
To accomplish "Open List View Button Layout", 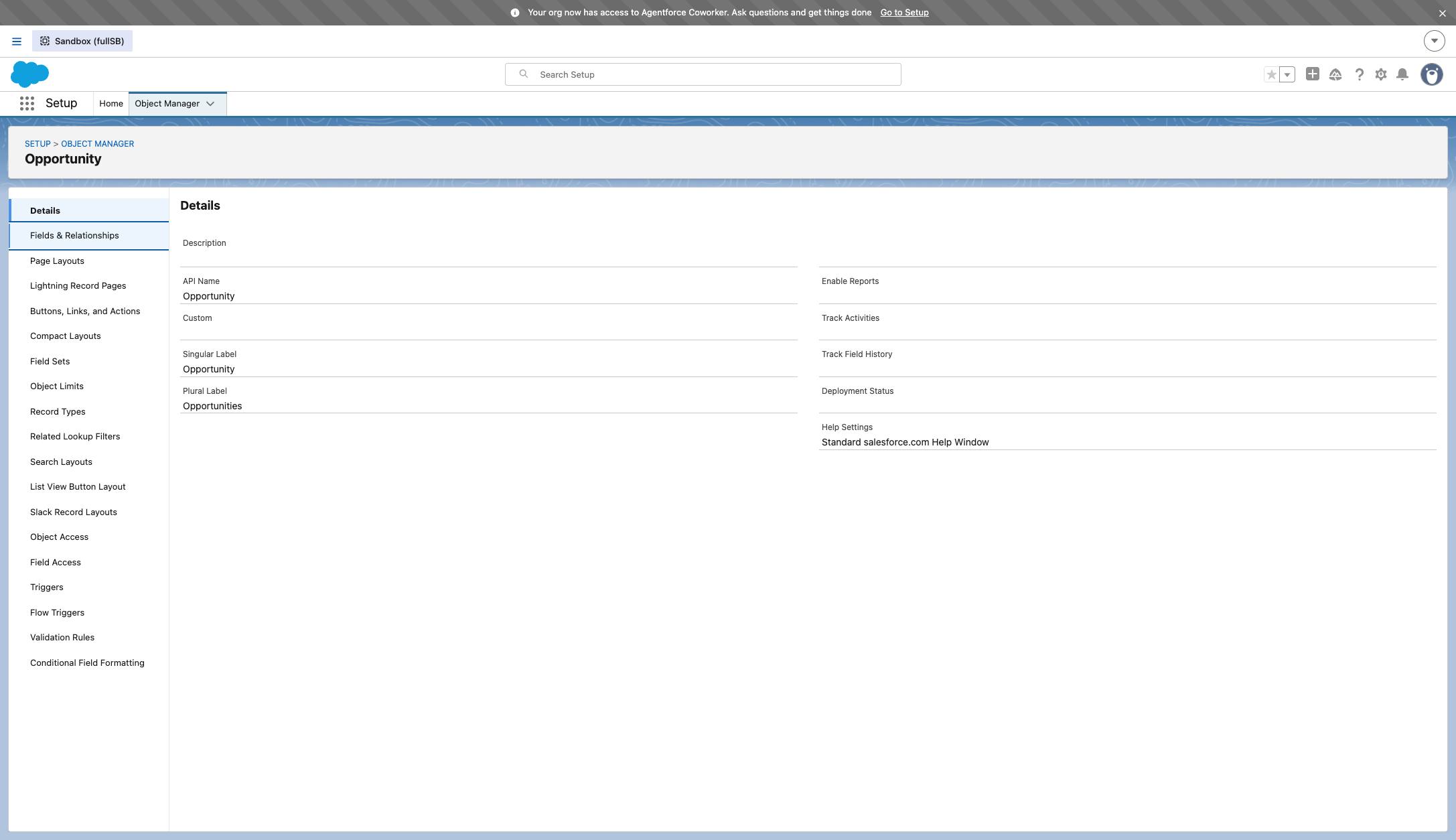I will click(89, 487).
